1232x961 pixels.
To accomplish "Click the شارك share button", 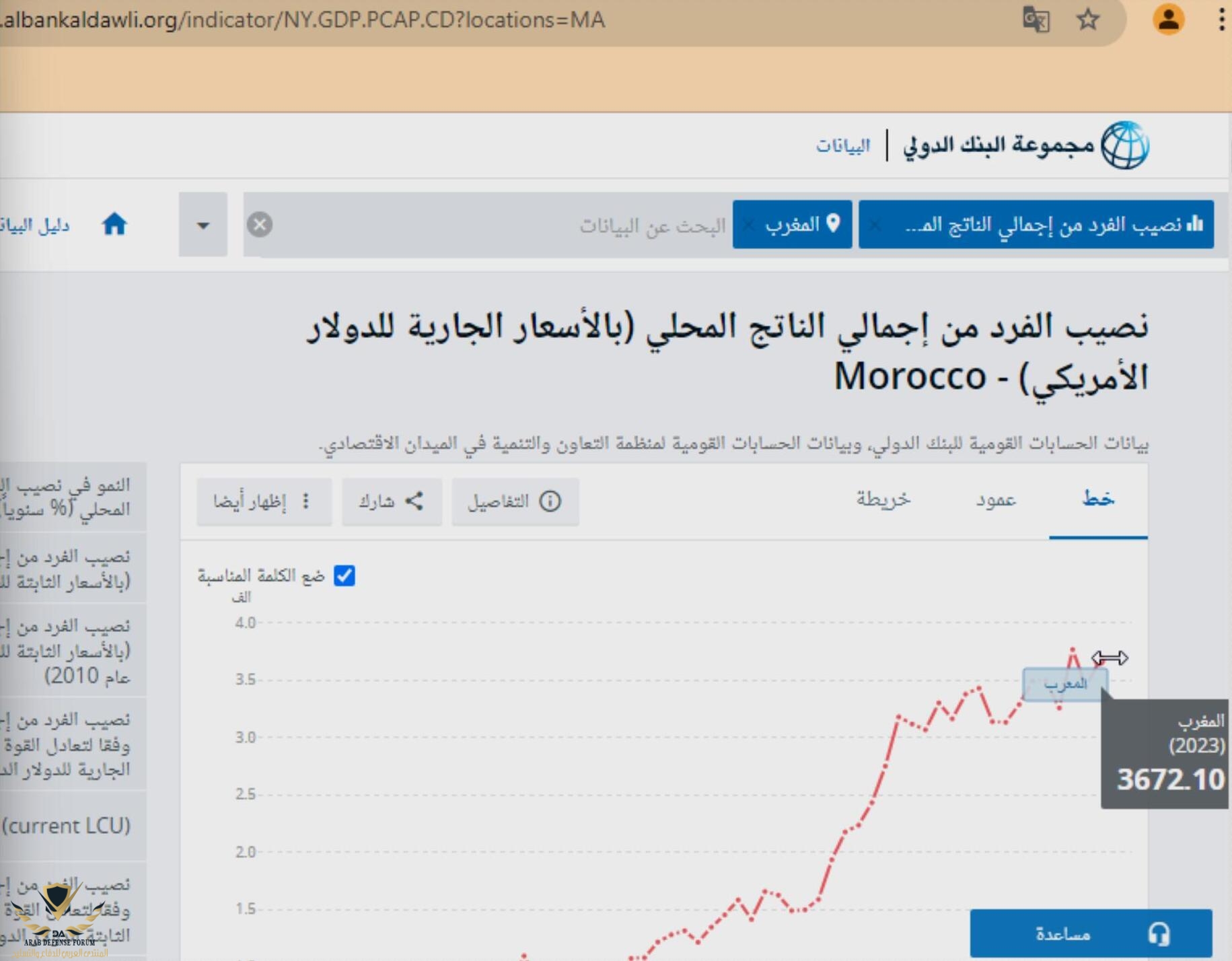I will [392, 501].
